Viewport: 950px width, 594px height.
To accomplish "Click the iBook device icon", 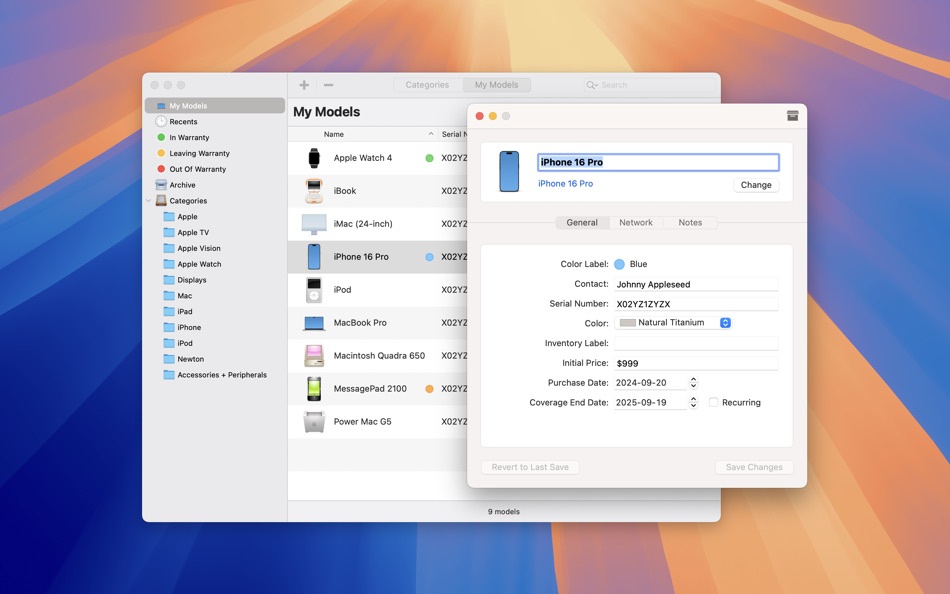I will [x=314, y=191].
